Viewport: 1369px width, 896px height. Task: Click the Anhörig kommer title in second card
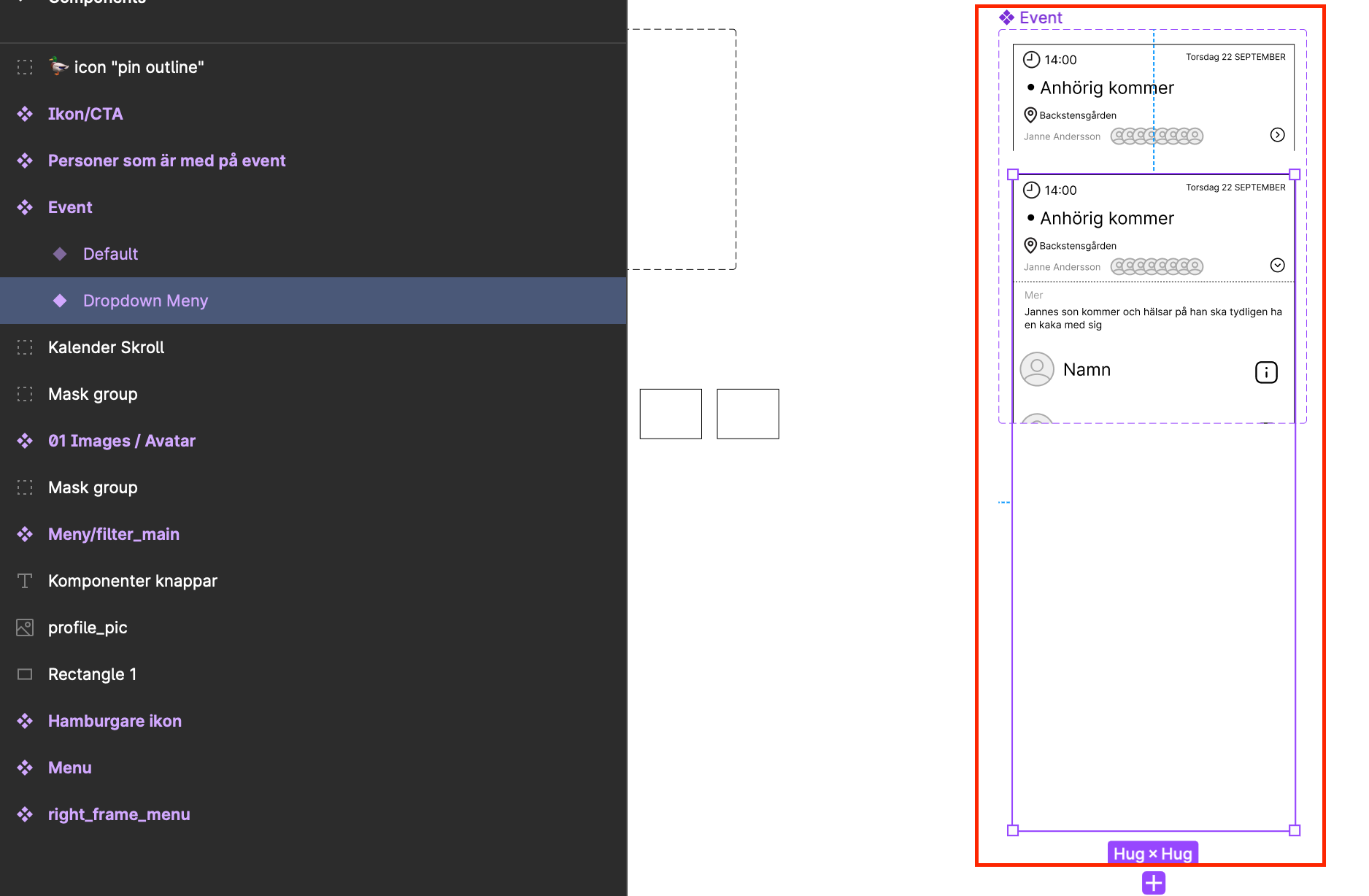pyautogui.click(x=1107, y=218)
